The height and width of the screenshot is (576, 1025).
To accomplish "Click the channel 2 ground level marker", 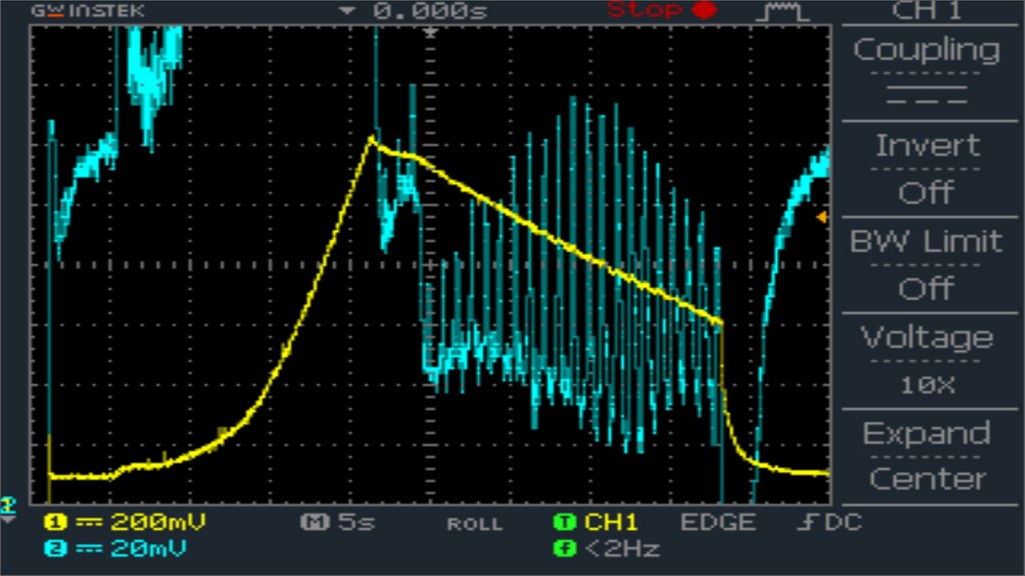I will tap(7, 505).
